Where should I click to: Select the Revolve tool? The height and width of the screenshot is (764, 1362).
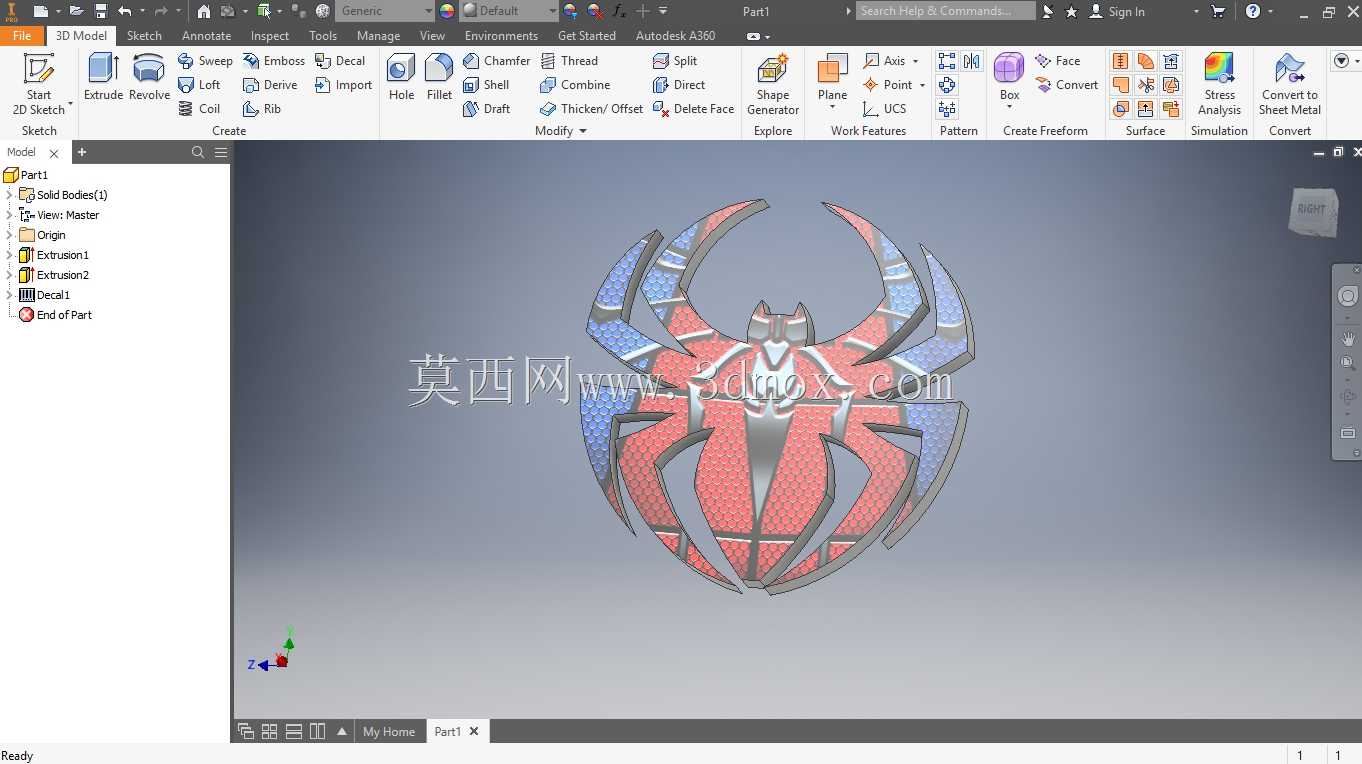coord(149,78)
